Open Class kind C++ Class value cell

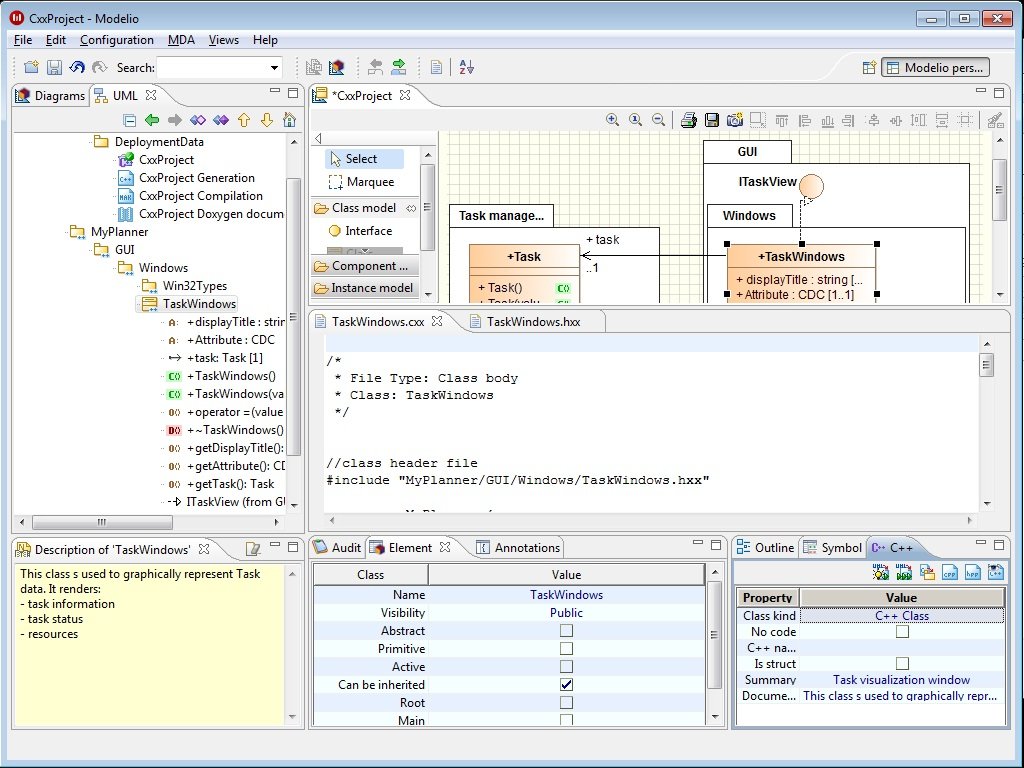point(901,615)
